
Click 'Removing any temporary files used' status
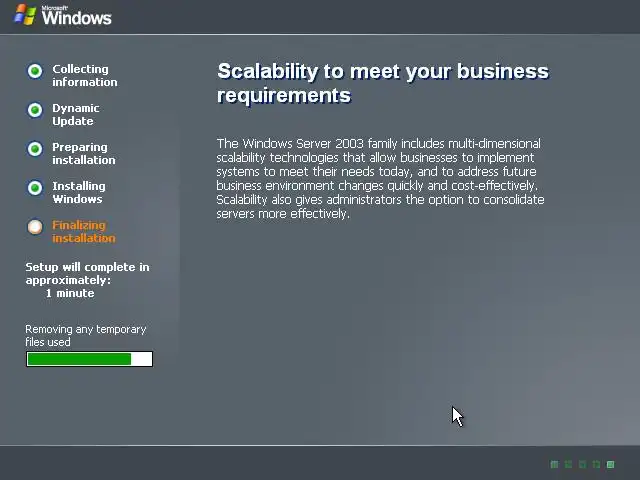[x=86, y=336]
